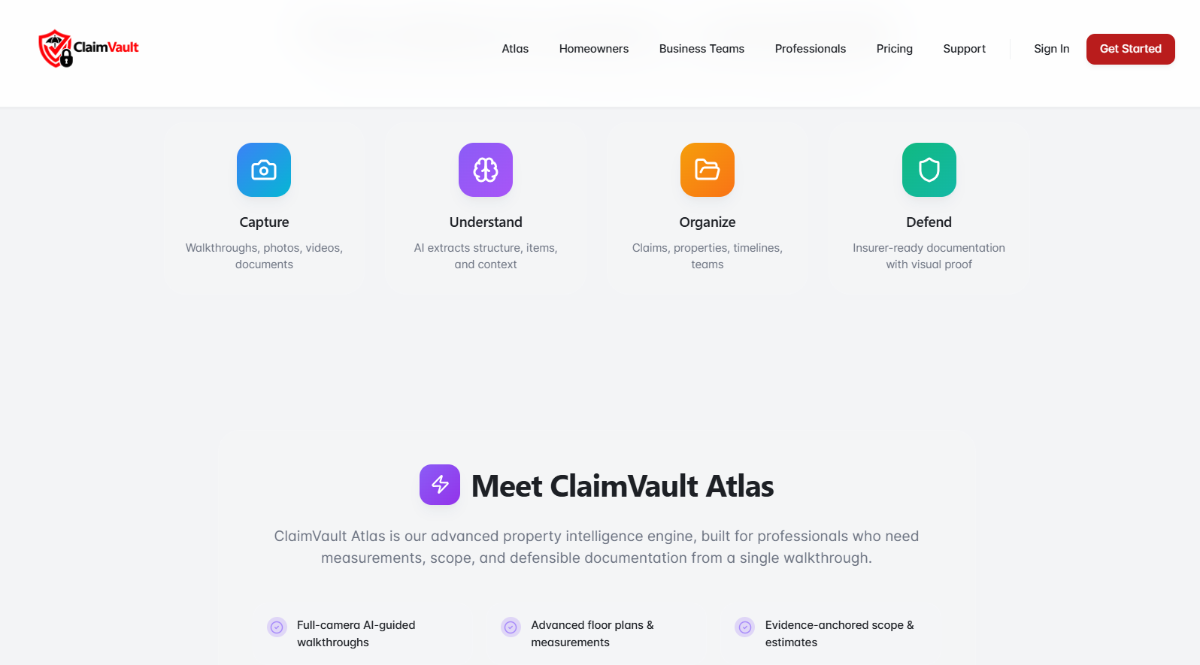View the Pricing page
The height and width of the screenshot is (665, 1200).
click(x=894, y=48)
